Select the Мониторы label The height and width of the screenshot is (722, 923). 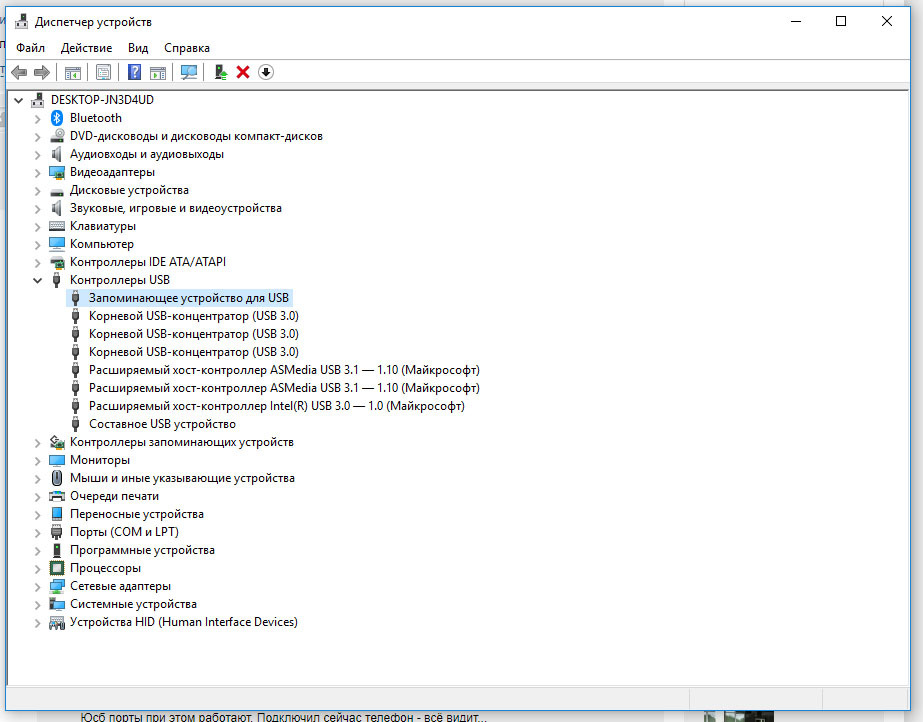(100, 460)
